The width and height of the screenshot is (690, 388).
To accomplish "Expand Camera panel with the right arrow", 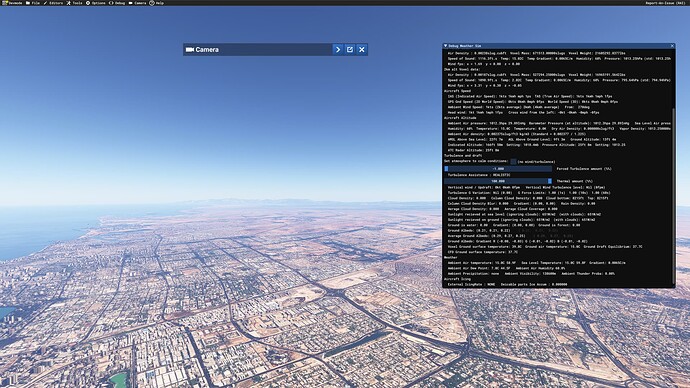I will 338,50.
